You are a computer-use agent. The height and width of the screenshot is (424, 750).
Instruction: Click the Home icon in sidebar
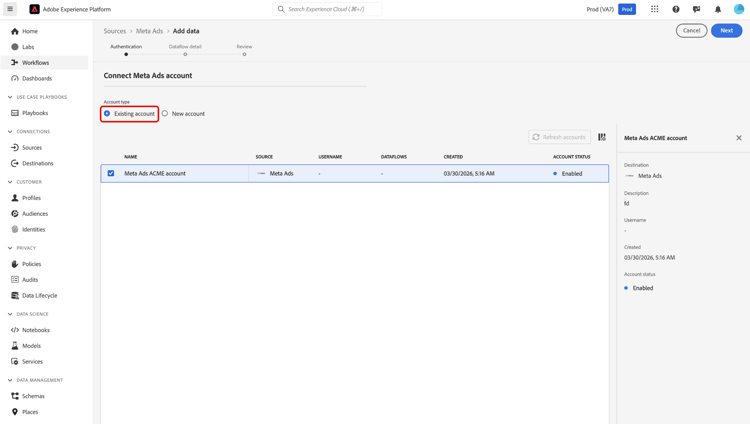15,31
